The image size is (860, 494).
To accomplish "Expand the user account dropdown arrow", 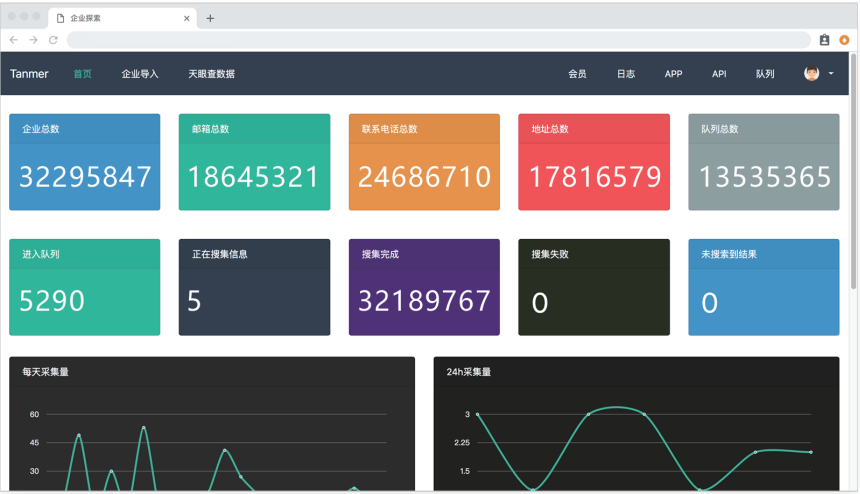I will (831, 74).
